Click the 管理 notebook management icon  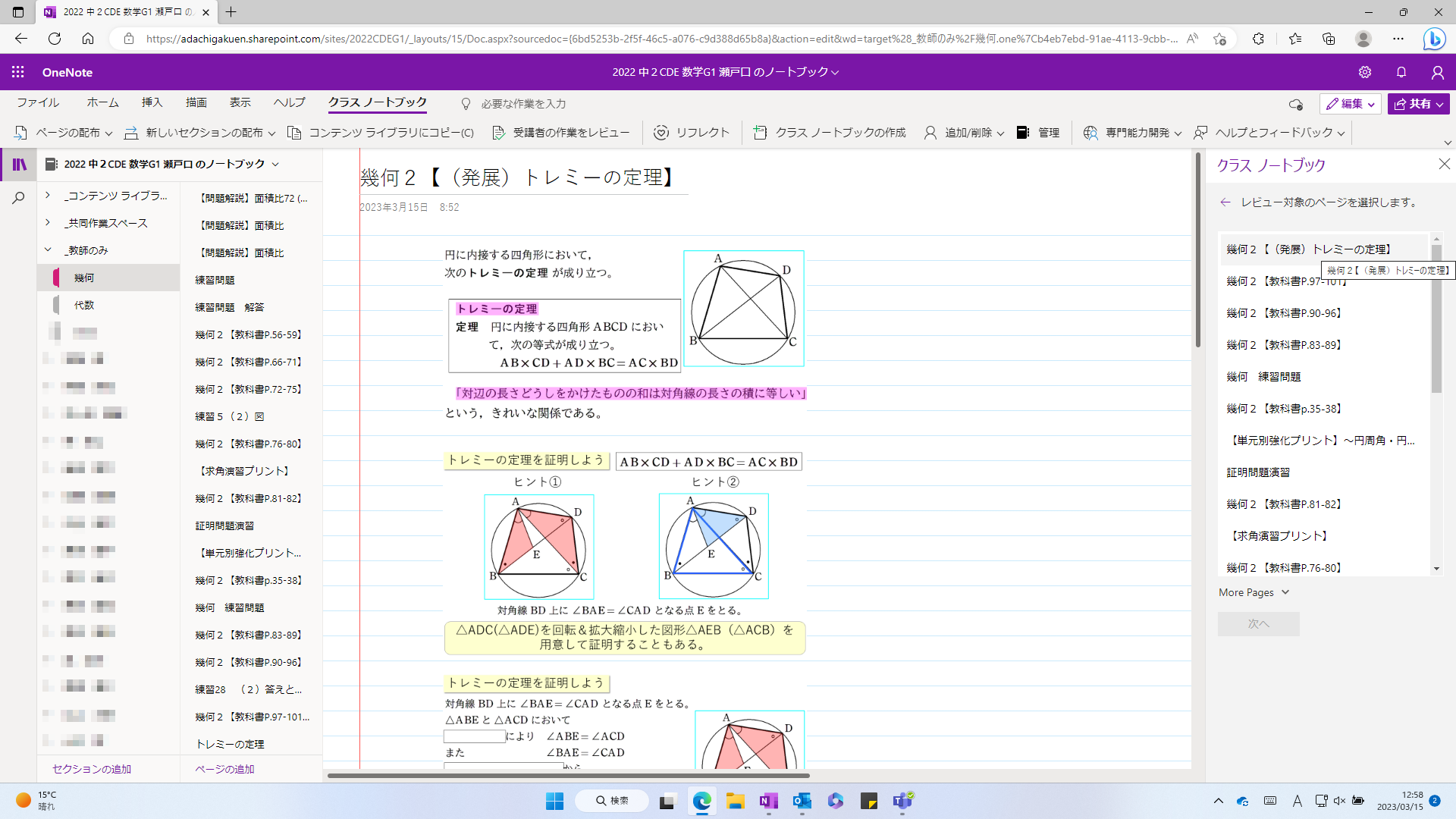point(1023,132)
